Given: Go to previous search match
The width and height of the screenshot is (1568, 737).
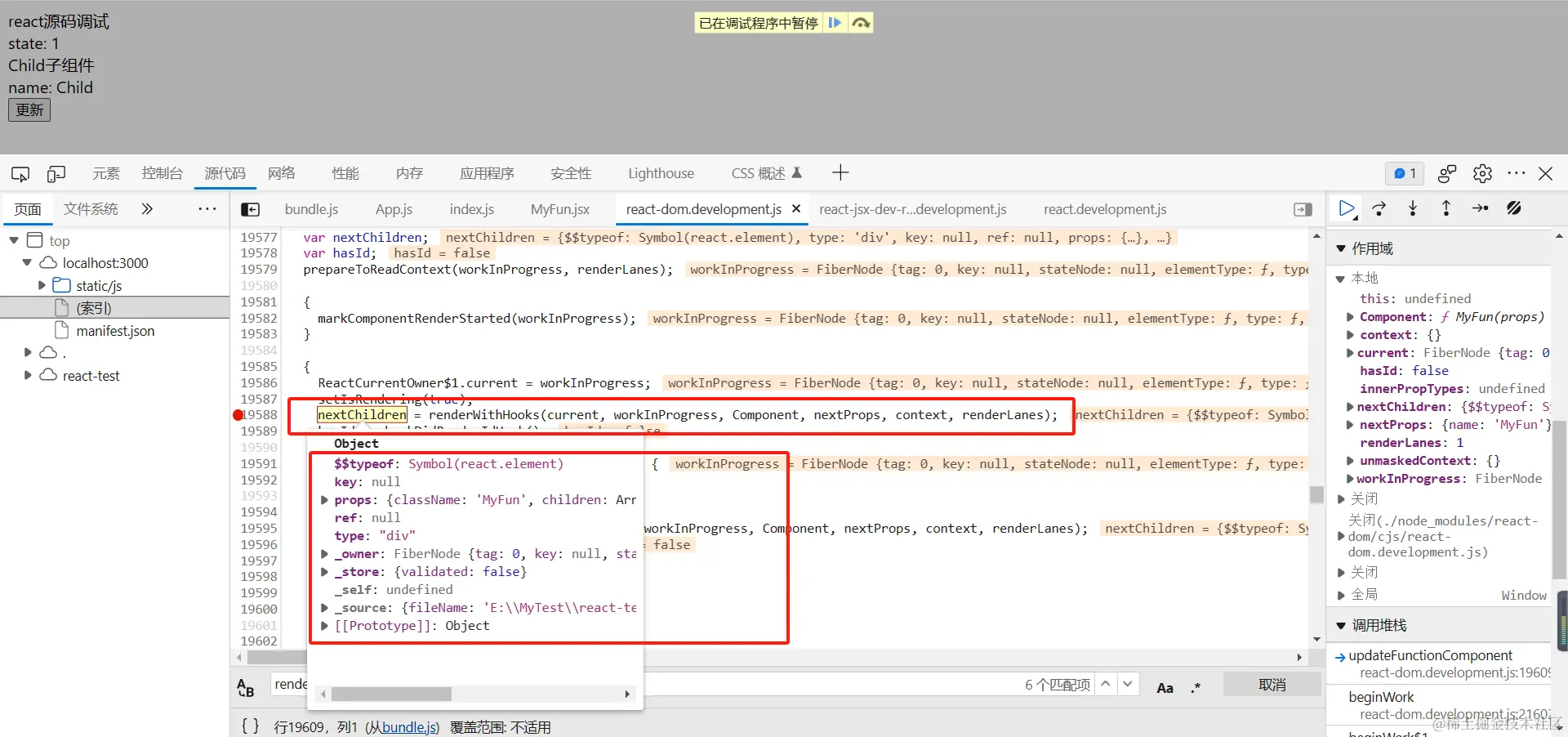Looking at the screenshot, I should click(x=1106, y=684).
